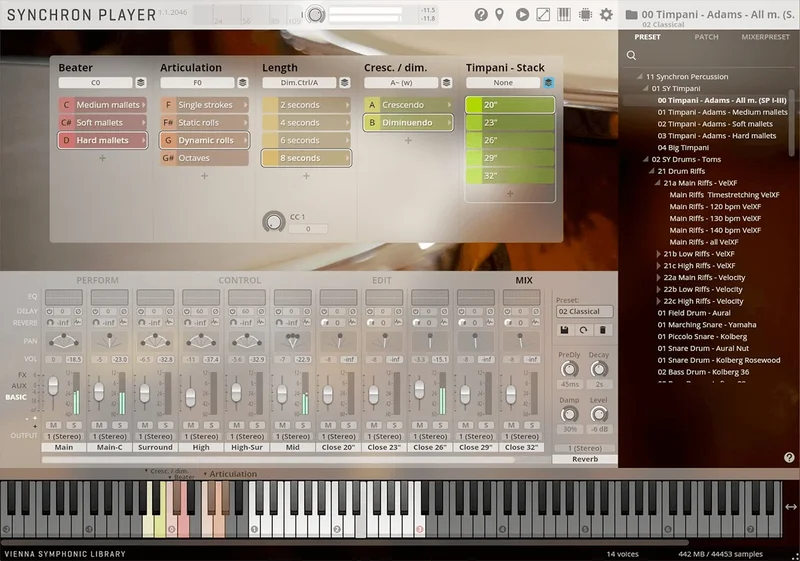Select the Octaves articulation slot

pos(205,158)
